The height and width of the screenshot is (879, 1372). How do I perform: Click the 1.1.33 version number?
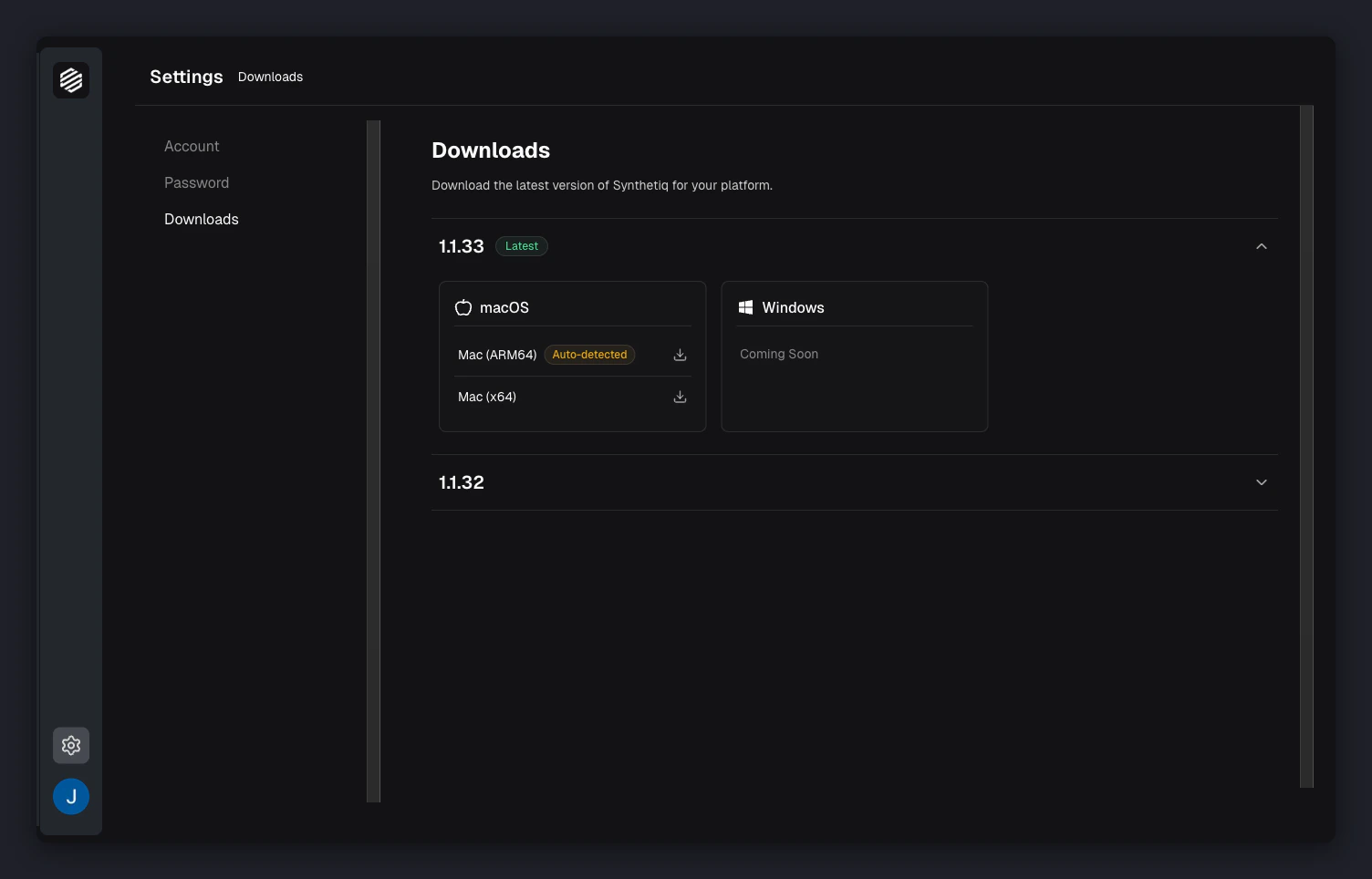point(462,246)
